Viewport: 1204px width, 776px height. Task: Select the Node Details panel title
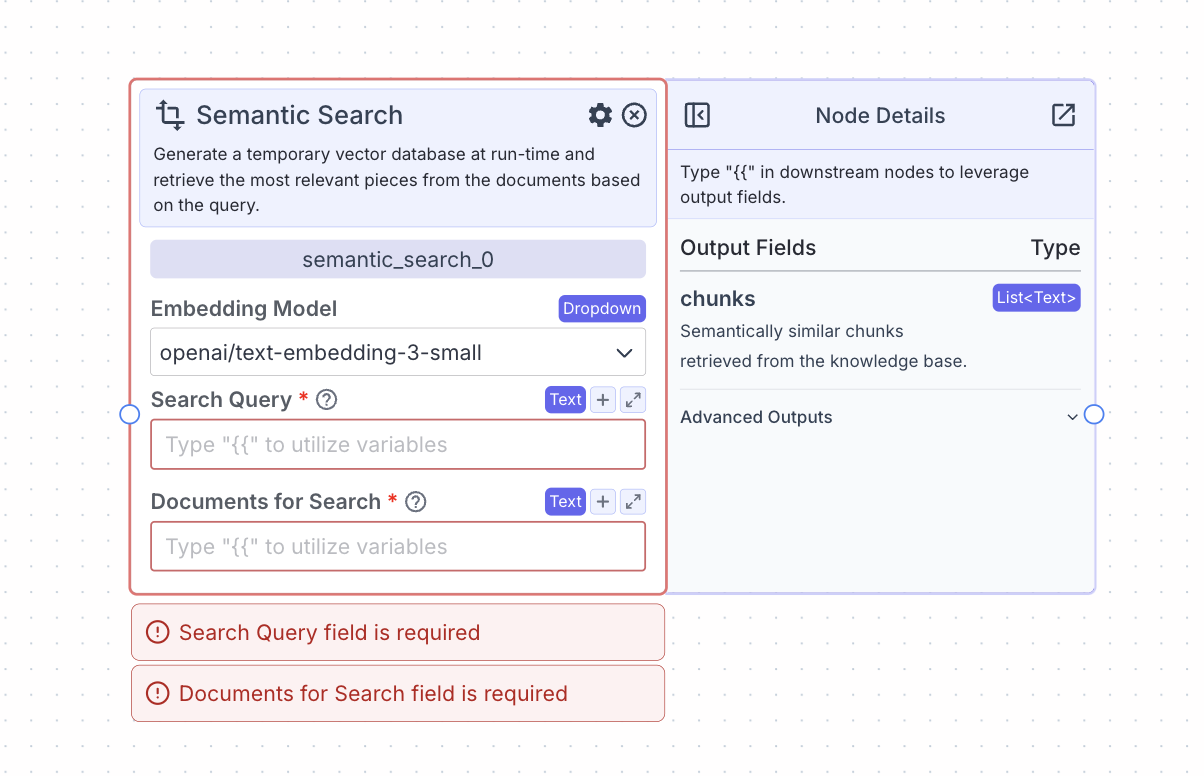pos(880,115)
